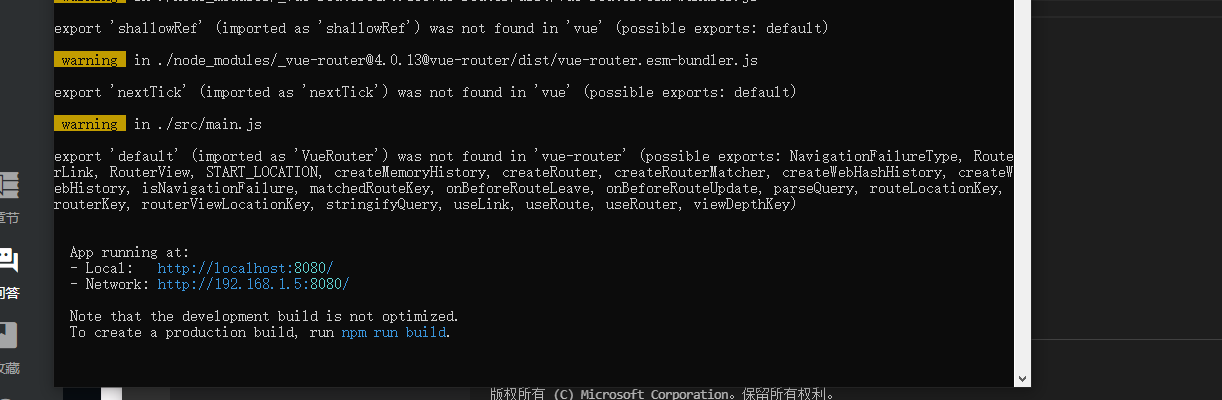Screen dimensions: 1222x400
Task: Click the 'App running at:' line
Action: click(x=129, y=252)
